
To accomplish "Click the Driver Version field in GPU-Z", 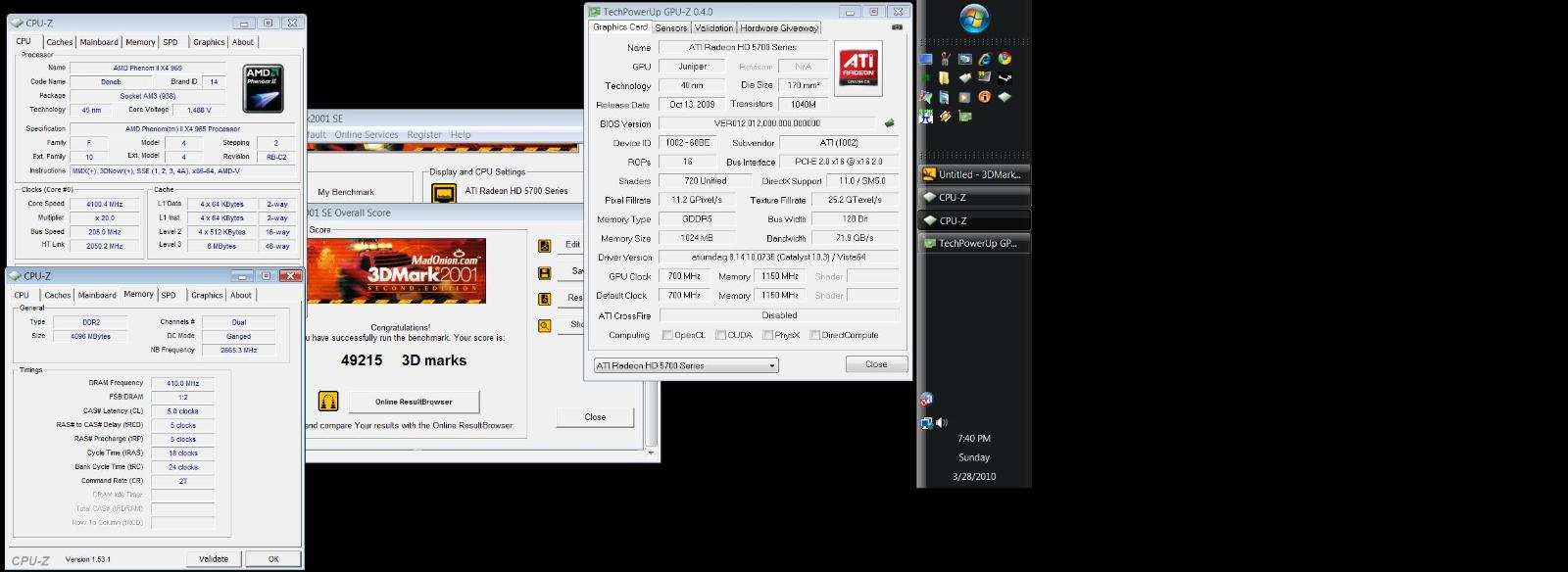I will [779, 257].
